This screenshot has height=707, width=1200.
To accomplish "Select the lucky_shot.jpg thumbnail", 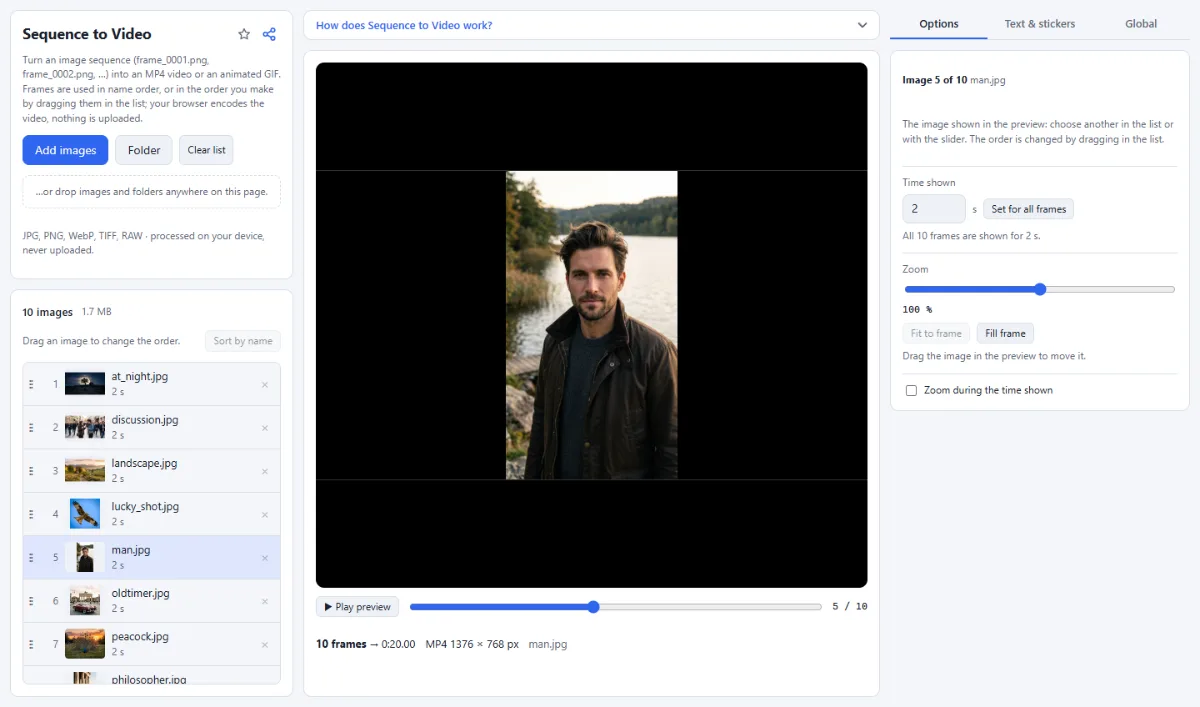I will tap(85, 514).
